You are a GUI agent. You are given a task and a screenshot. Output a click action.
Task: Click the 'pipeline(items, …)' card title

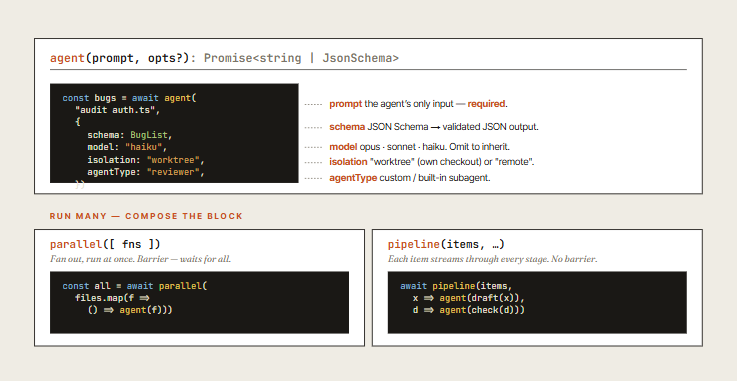(446, 244)
